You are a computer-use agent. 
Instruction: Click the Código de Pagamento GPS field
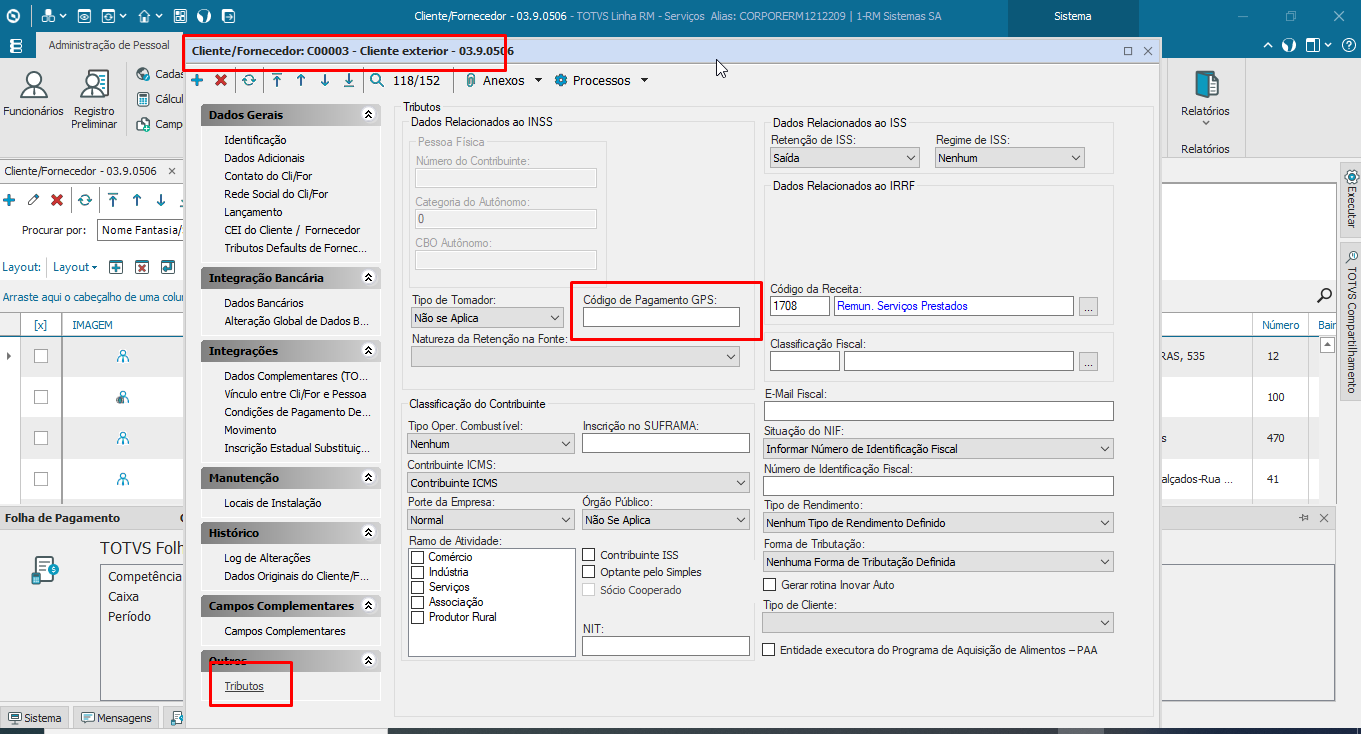tap(661, 317)
